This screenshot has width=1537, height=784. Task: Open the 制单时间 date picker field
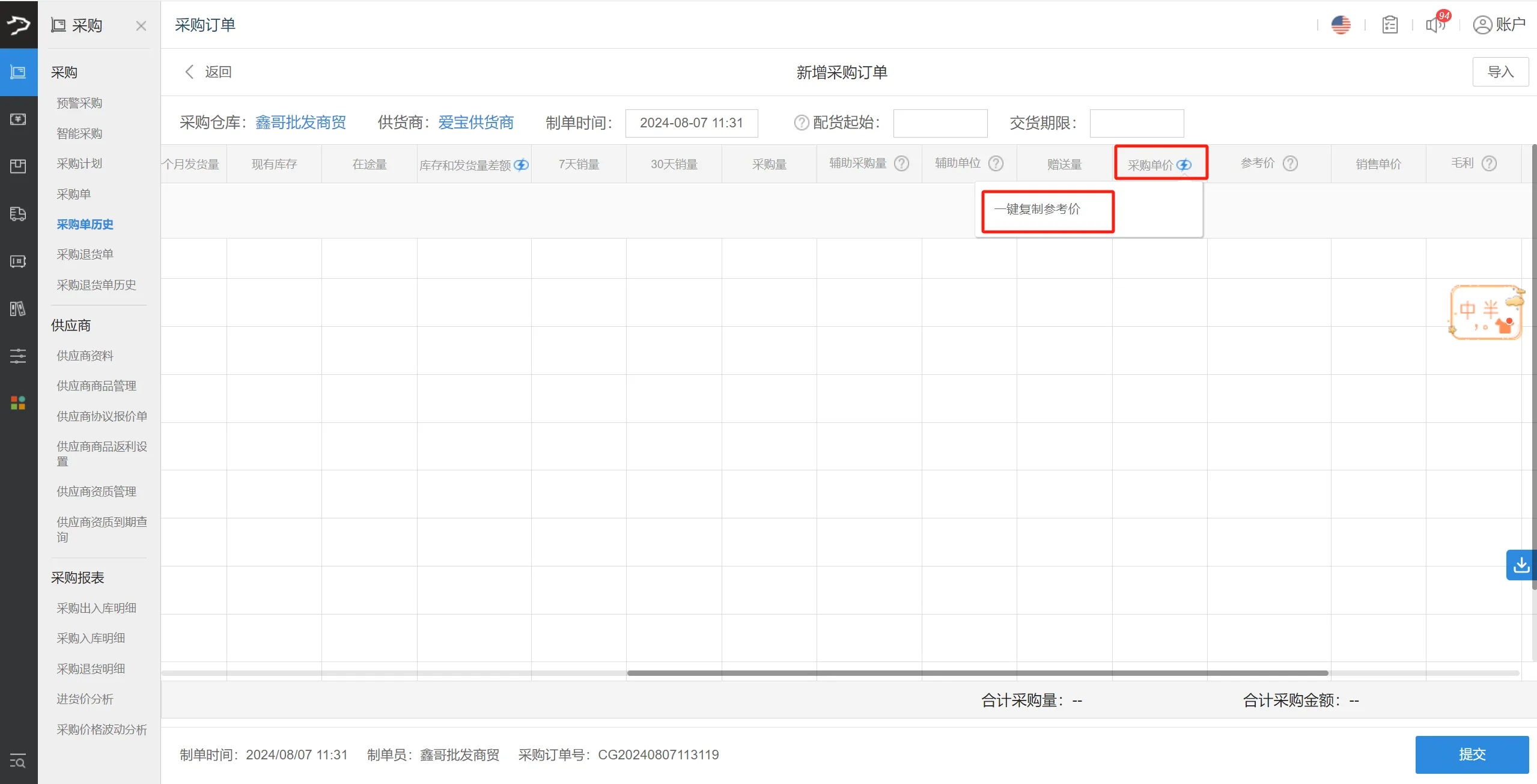(x=691, y=123)
